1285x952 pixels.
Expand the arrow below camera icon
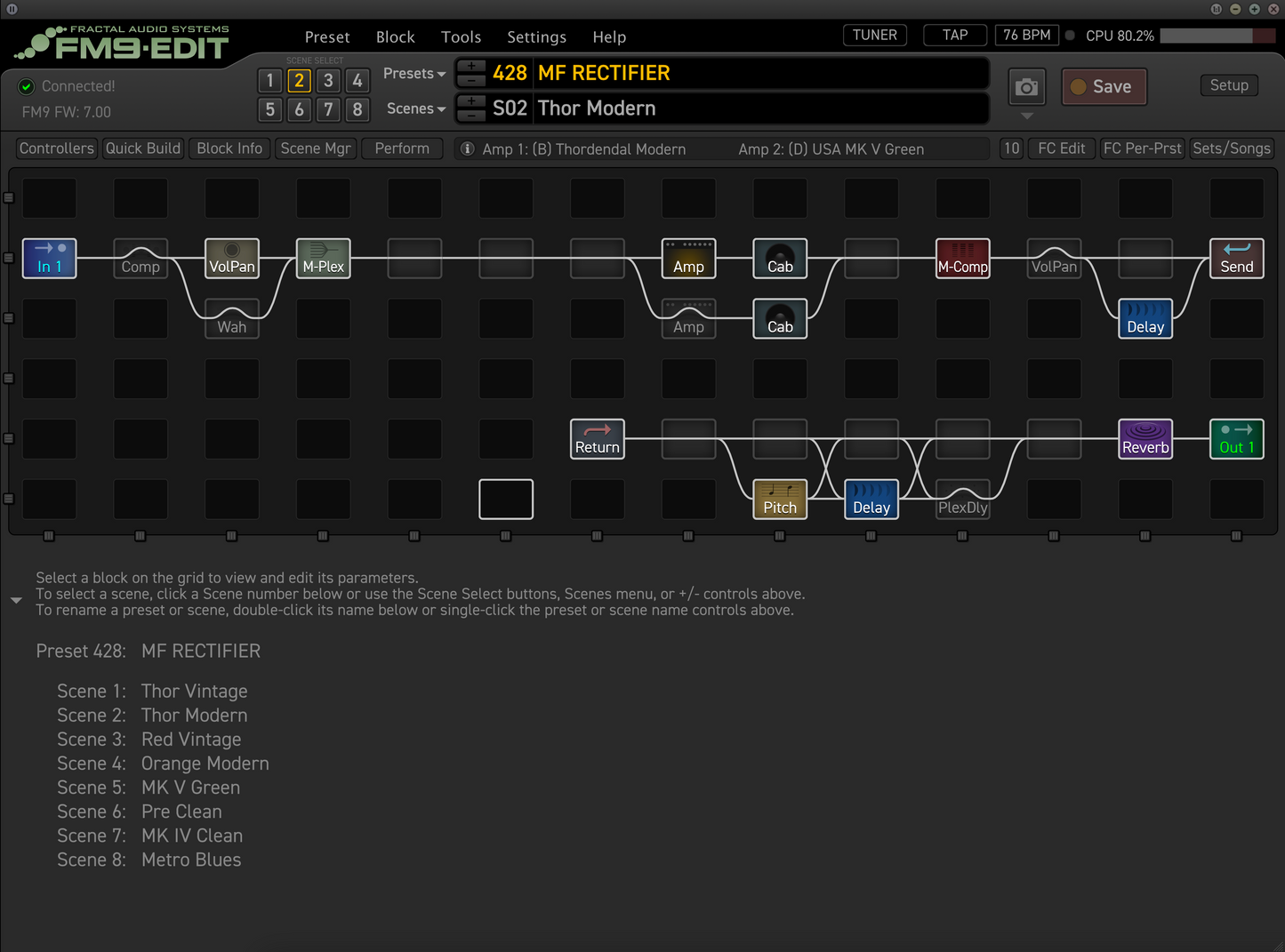click(x=1027, y=116)
